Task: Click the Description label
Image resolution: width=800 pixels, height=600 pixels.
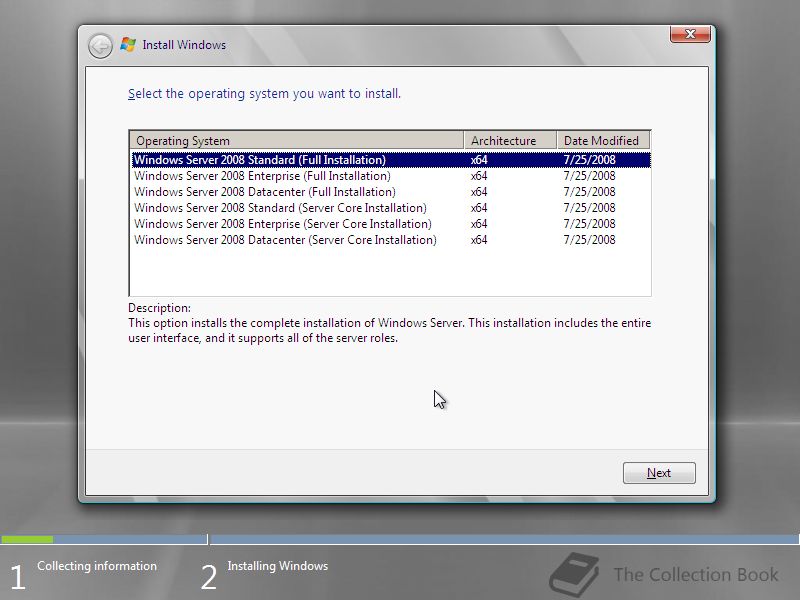Action: [x=159, y=308]
